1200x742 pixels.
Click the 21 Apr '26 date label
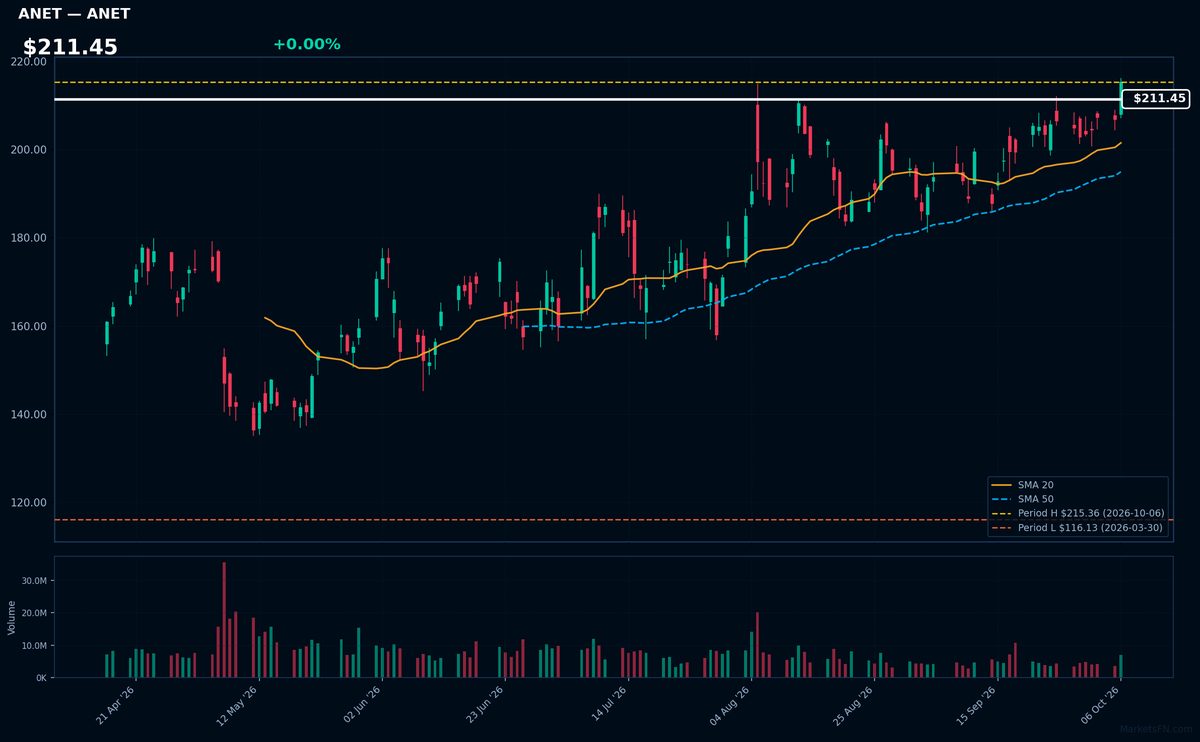(x=116, y=704)
